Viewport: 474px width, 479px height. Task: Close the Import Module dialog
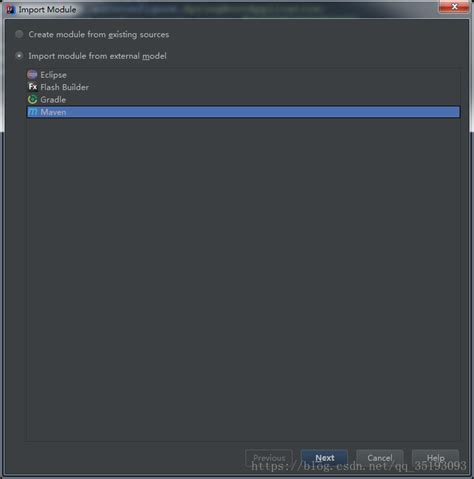pos(454,7)
